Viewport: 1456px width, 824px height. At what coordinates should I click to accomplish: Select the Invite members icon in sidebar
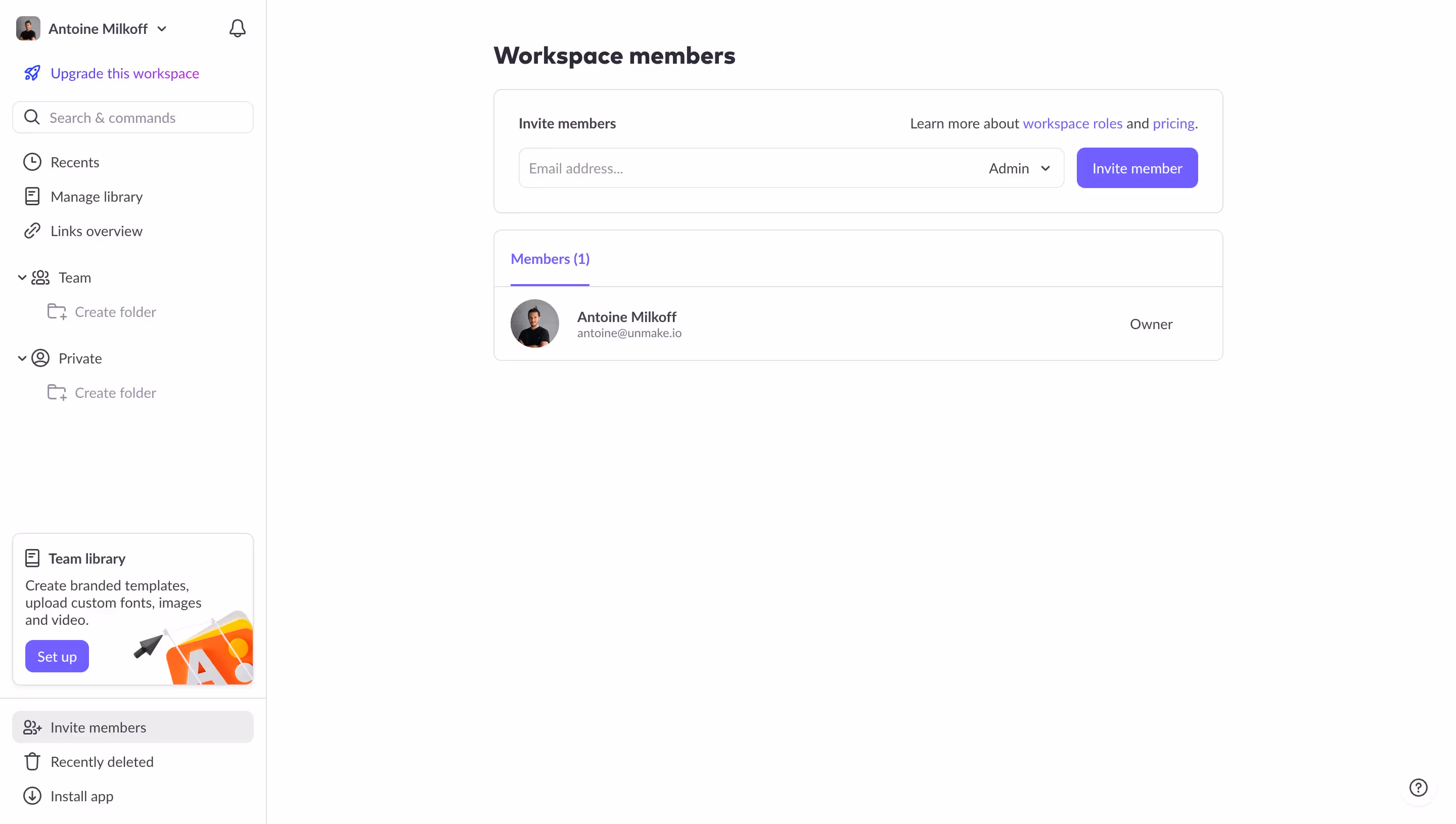32,727
